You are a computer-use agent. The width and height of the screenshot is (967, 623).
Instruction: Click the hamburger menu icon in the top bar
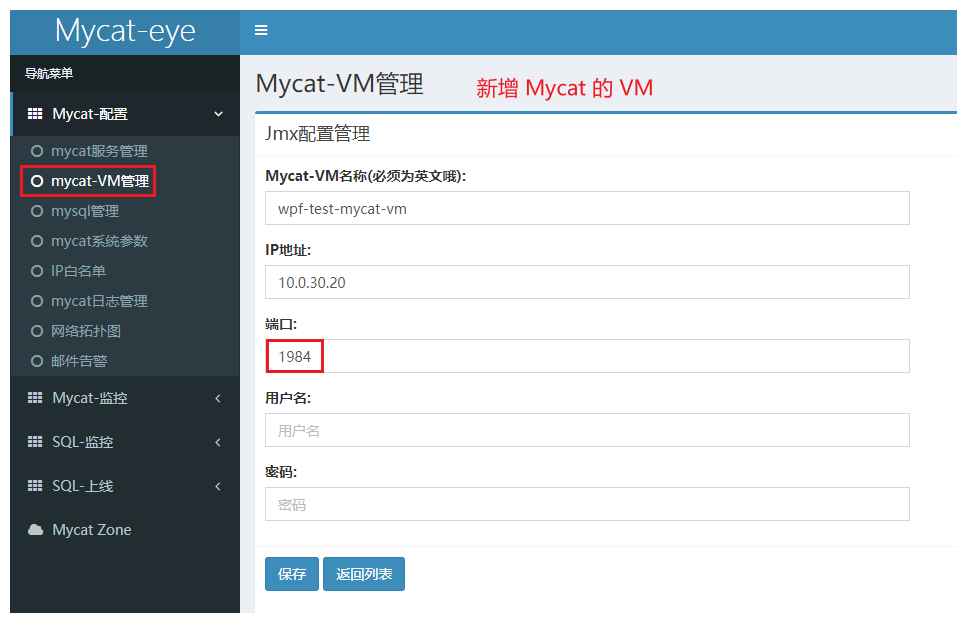(x=261, y=31)
